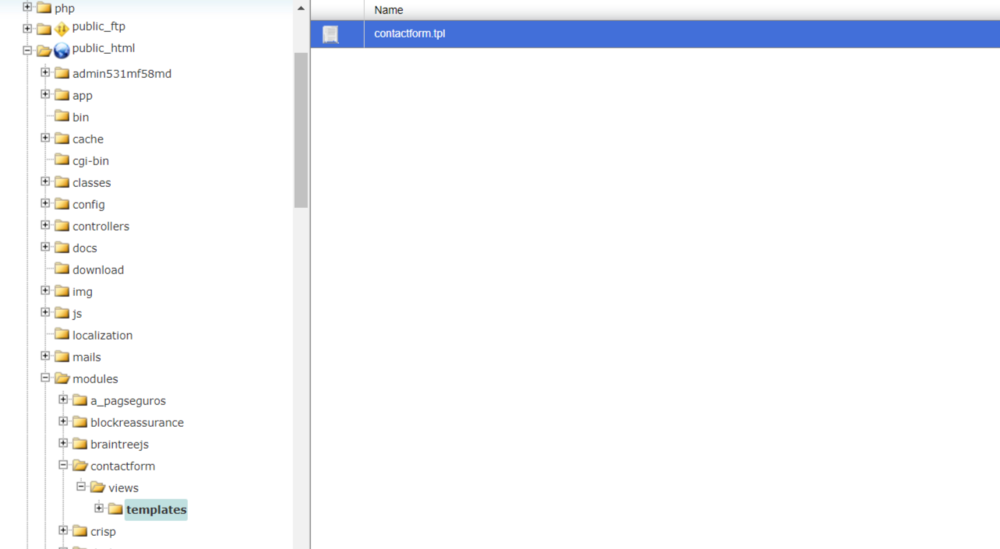This screenshot has width=1000, height=549.
Task: Click the download folder icon
Action: coord(62,268)
